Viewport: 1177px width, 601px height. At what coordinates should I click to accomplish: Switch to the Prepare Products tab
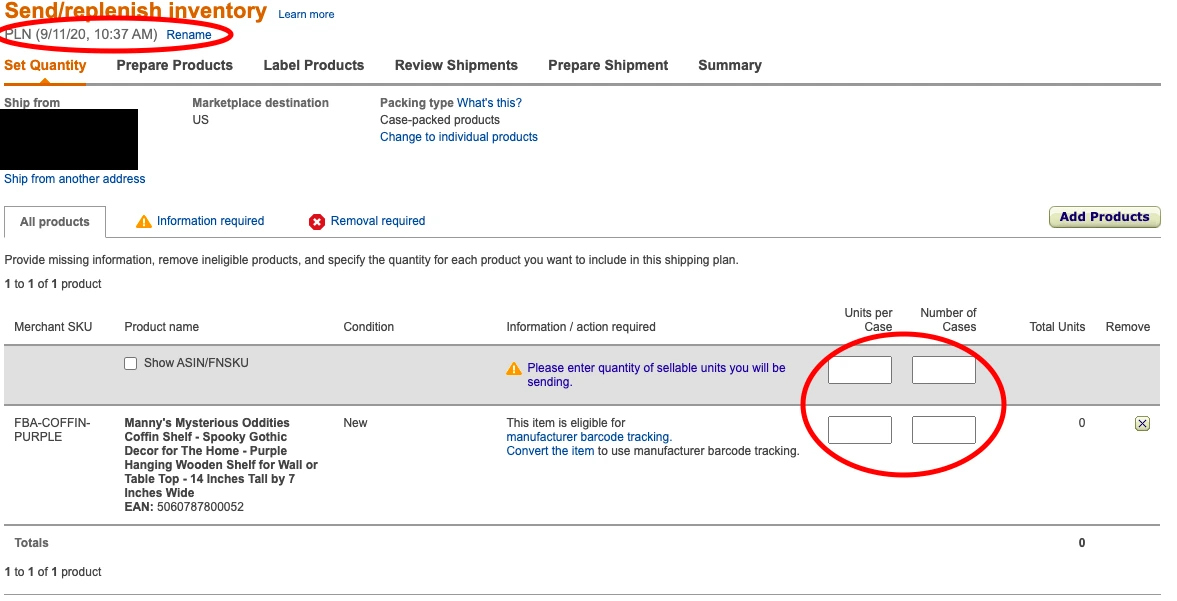tap(174, 65)
